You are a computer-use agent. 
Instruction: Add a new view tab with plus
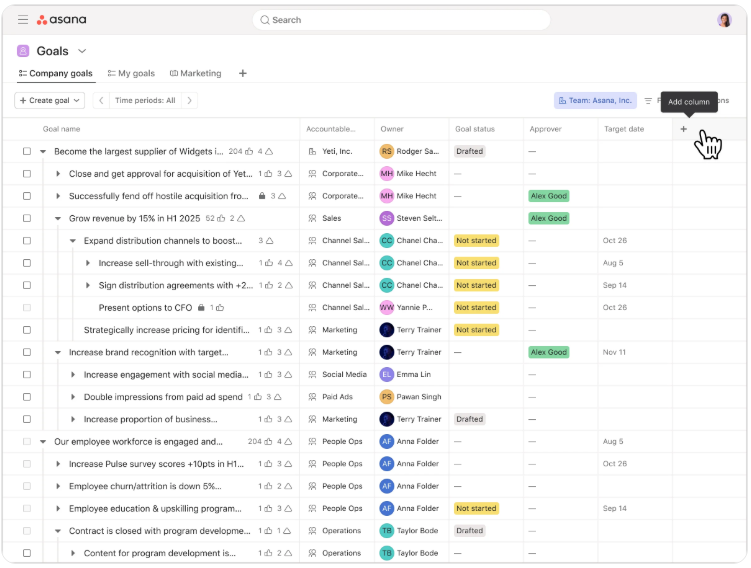[x=243, y=73]
